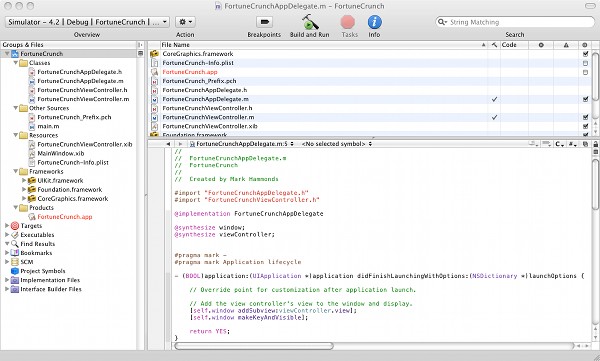
Task: Click the Breakpoints toolbar icon
Action: [264, 22]
